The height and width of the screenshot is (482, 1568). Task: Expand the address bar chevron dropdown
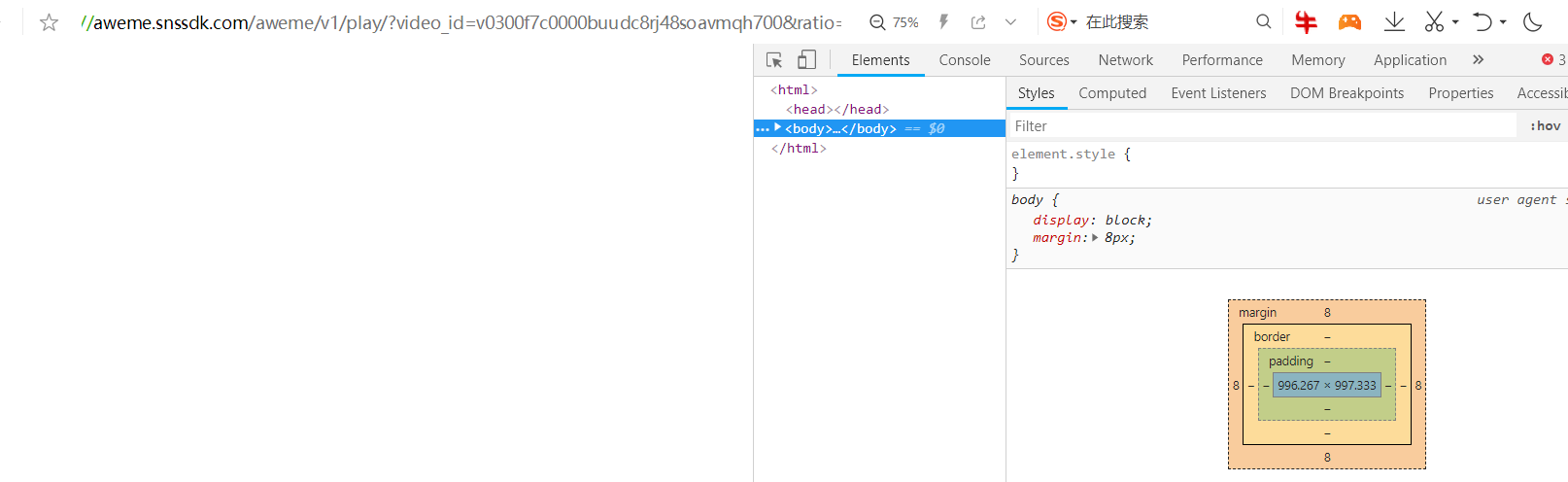click(x=1010, y=22)
